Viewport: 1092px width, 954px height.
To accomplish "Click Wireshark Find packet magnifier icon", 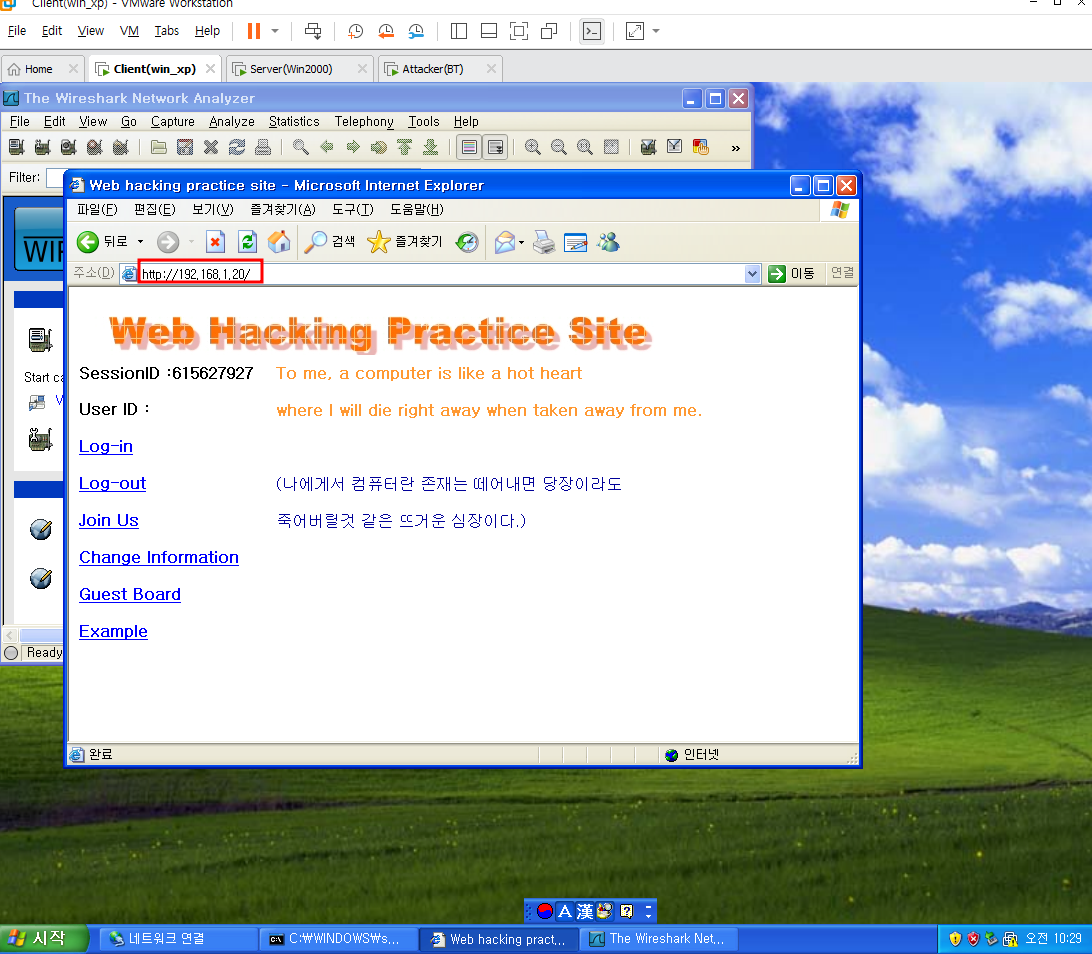I will pyautogui.click(x=300, y=147).
